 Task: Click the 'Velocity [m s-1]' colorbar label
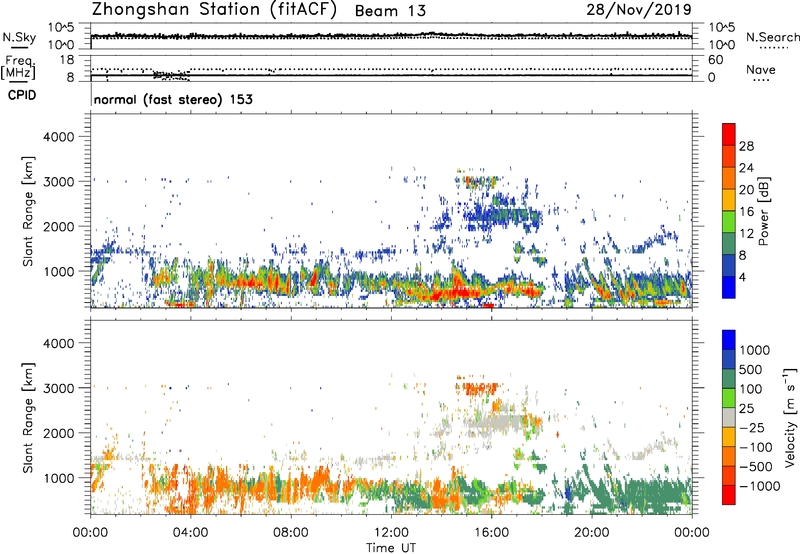(x=790, y=417)
